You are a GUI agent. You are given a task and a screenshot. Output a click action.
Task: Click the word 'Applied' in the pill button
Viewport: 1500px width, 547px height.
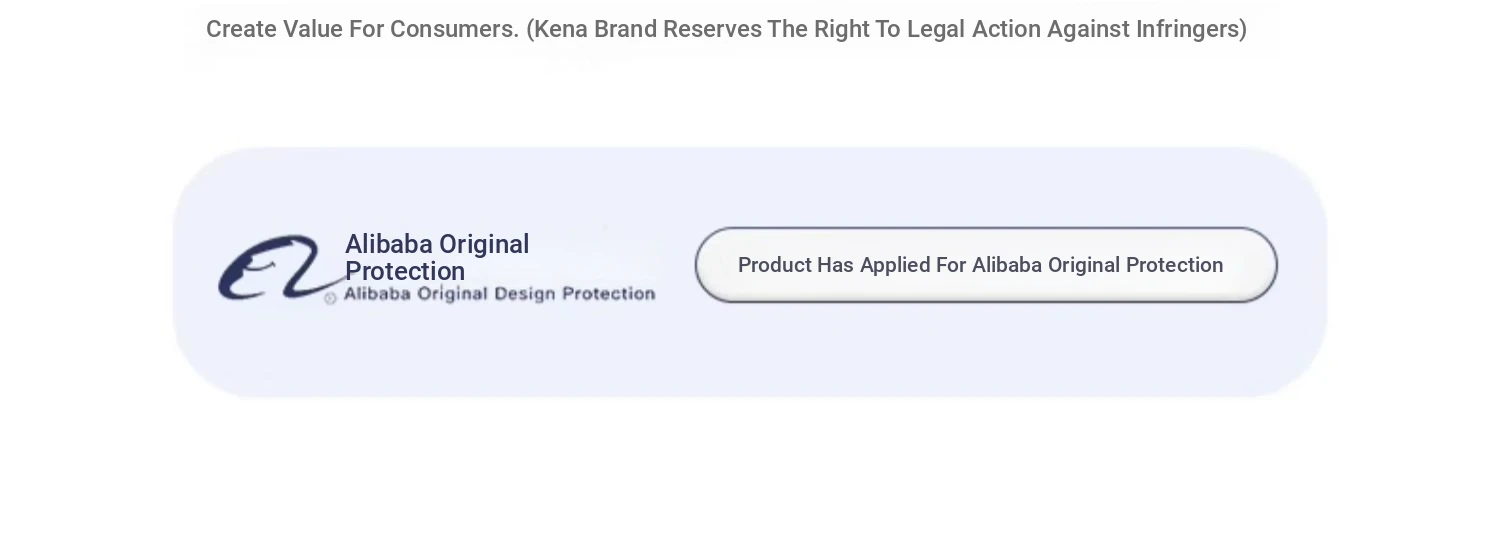tap(895, 265)
